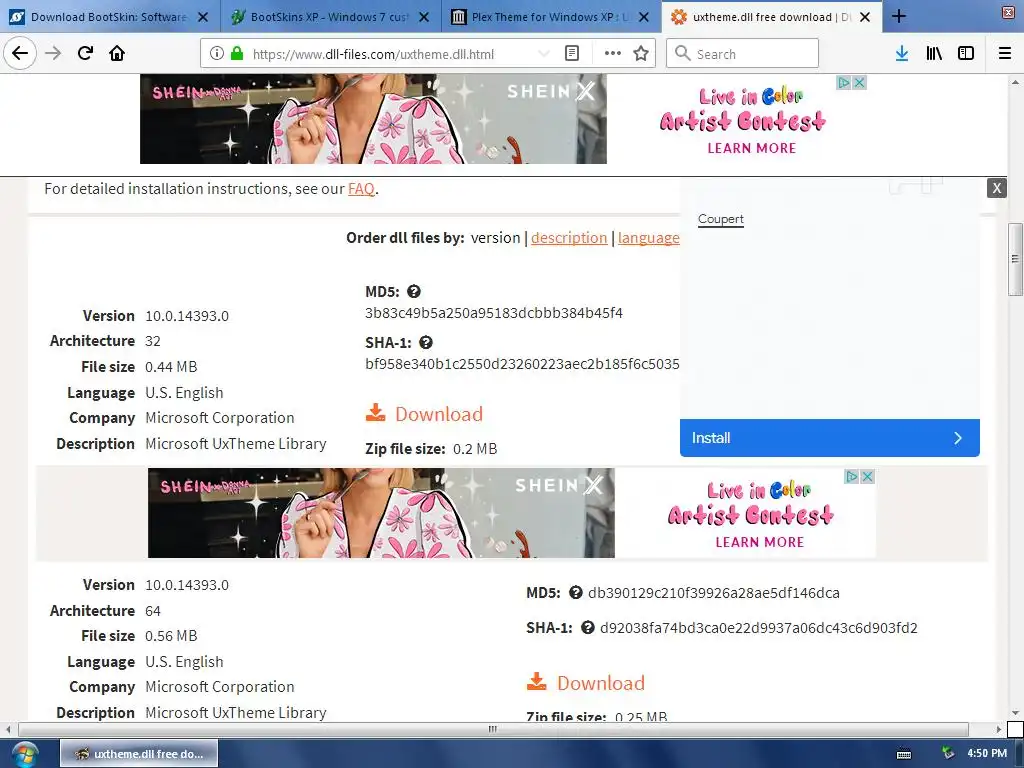The image size is (1024, 768).
Task: Click the 4:50 PM taskbar clock
Action: pos(987,754)
